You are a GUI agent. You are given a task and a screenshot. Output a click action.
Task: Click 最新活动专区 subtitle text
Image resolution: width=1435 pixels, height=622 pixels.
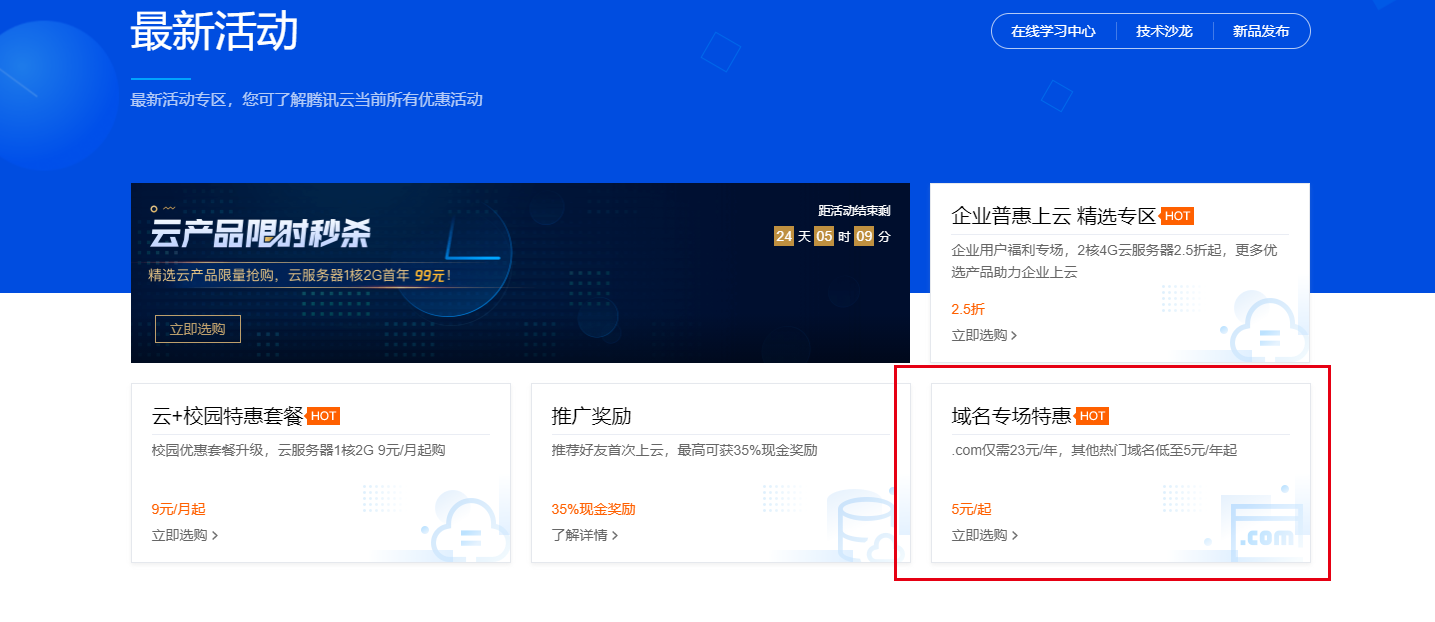point(306,99)
